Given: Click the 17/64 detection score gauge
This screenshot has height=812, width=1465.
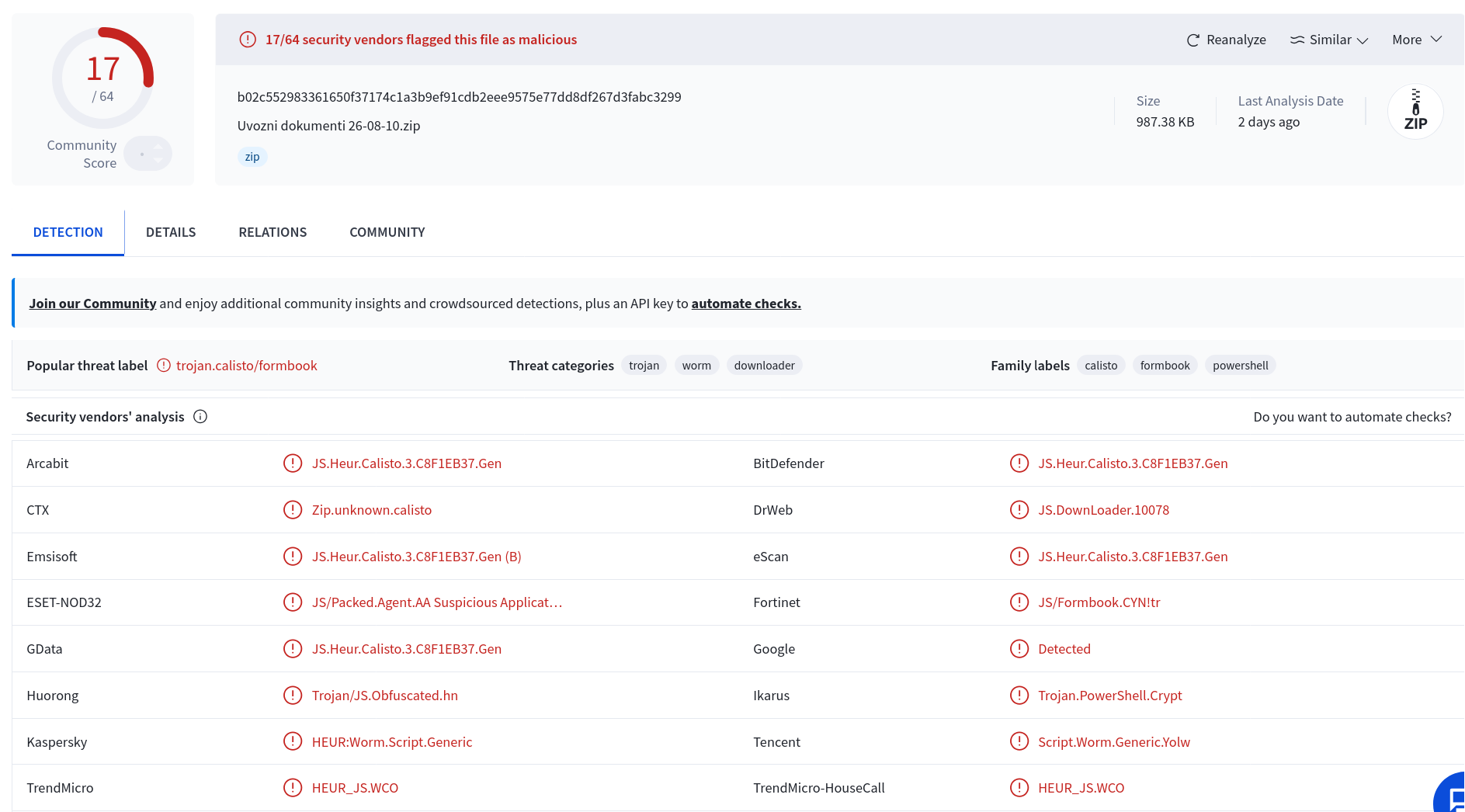Looking at the screenshot, I should point(102,78).
